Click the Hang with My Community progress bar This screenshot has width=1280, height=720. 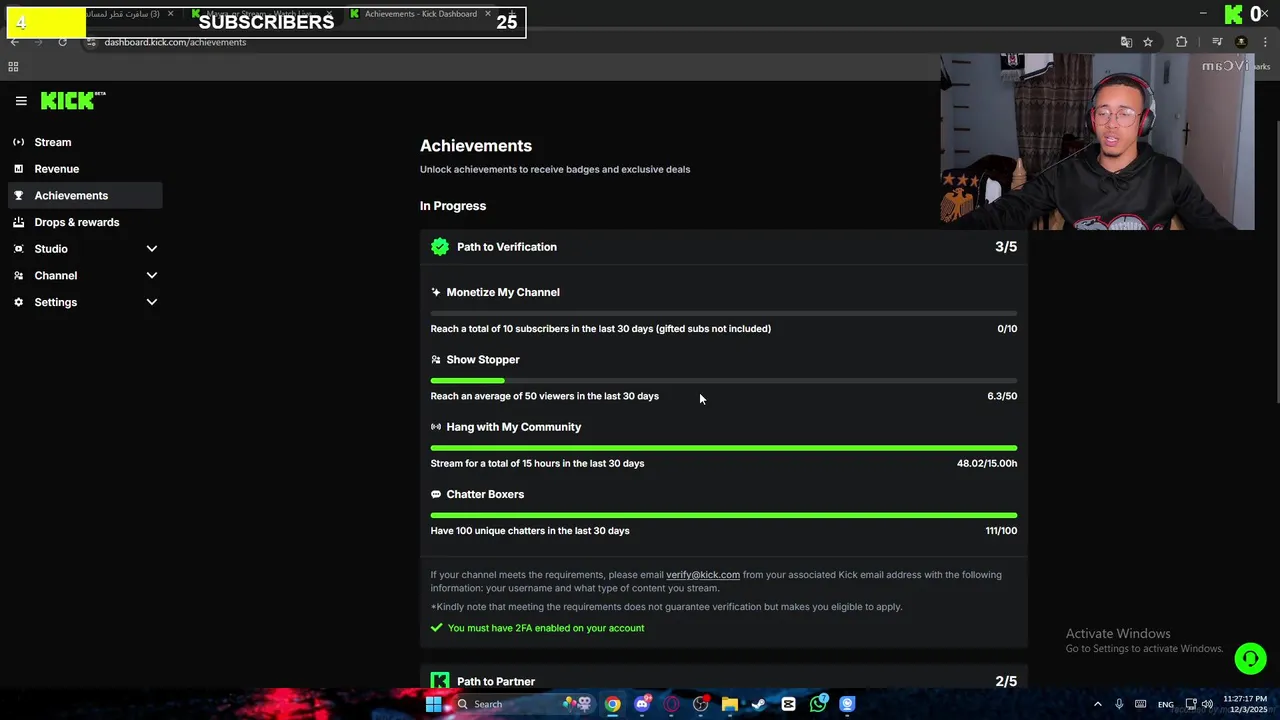click(724, 448)
